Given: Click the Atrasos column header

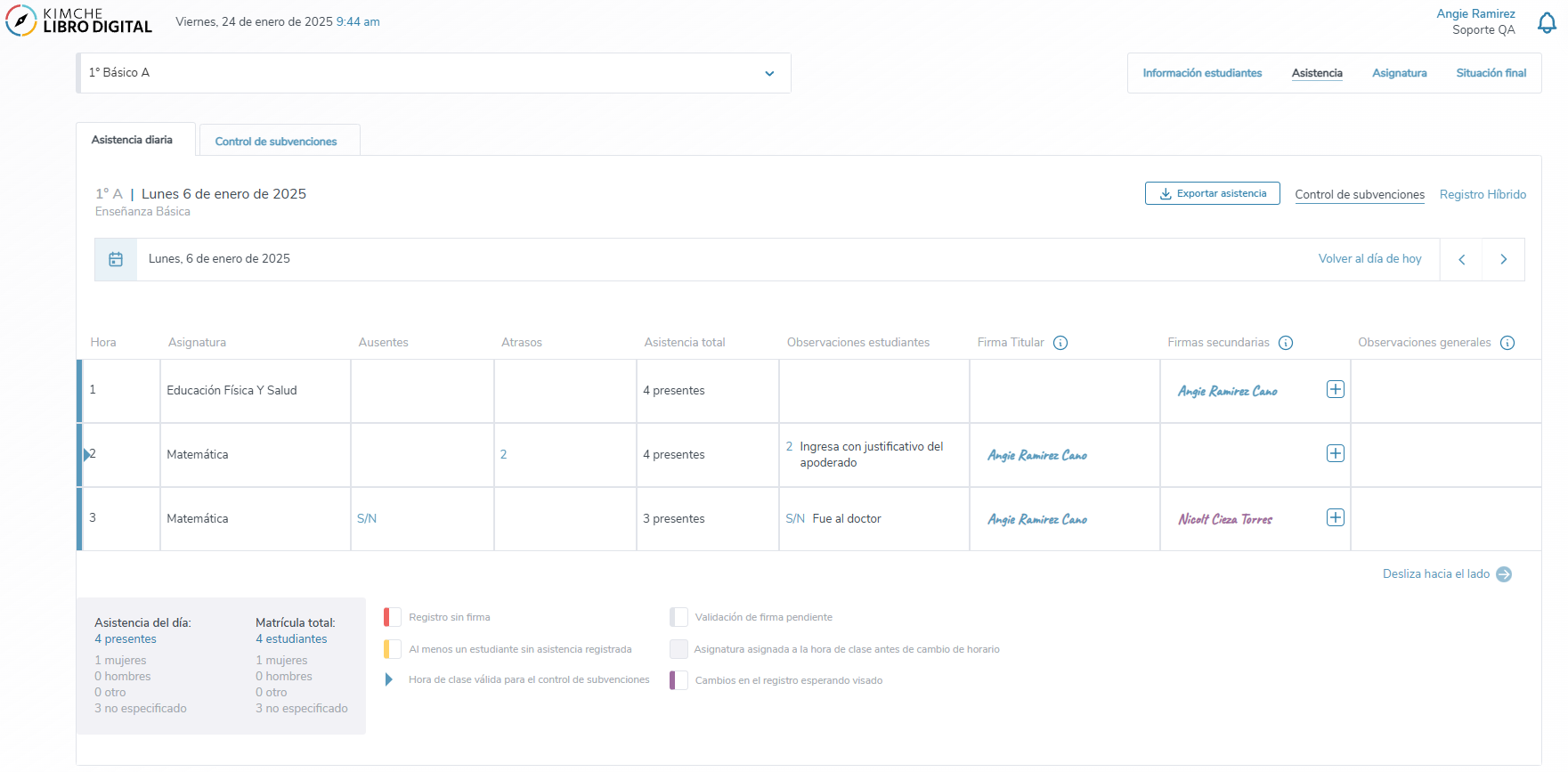Looking at the screenshot, I should coord(522,343).
